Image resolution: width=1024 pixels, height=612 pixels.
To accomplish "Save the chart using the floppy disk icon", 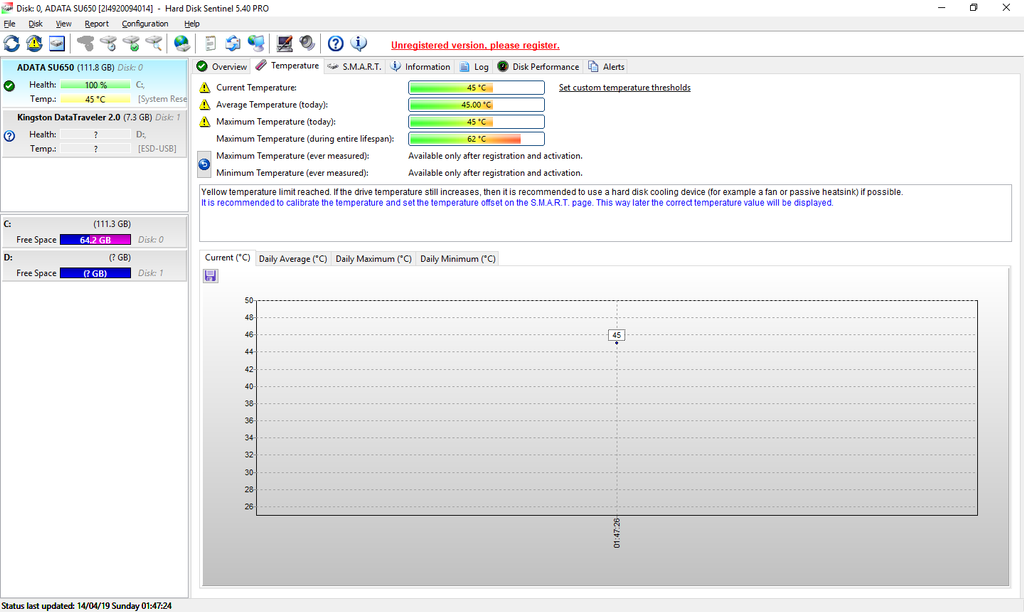I will 210,276.
